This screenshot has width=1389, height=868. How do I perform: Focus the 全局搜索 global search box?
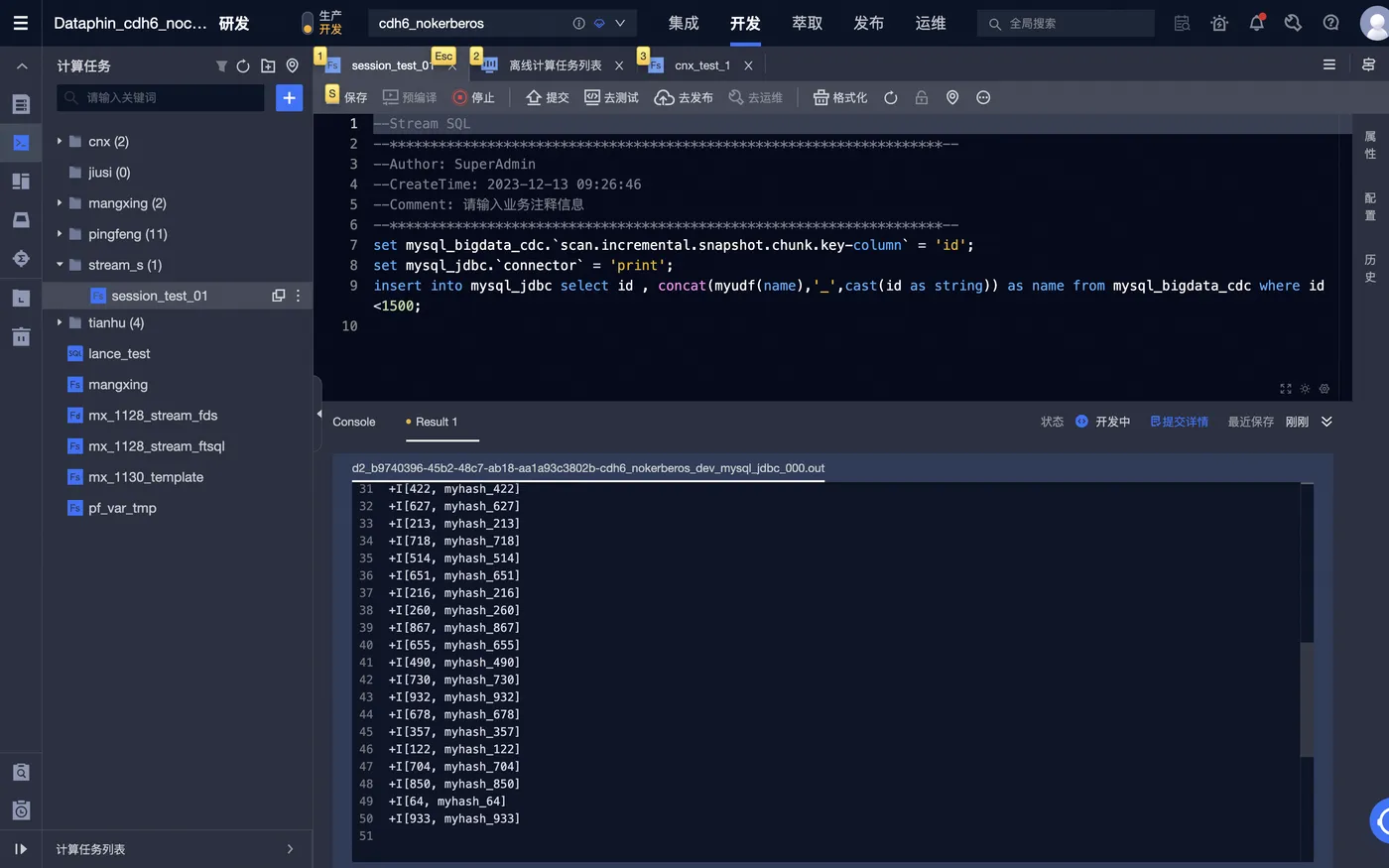[x=1067, y=23]
